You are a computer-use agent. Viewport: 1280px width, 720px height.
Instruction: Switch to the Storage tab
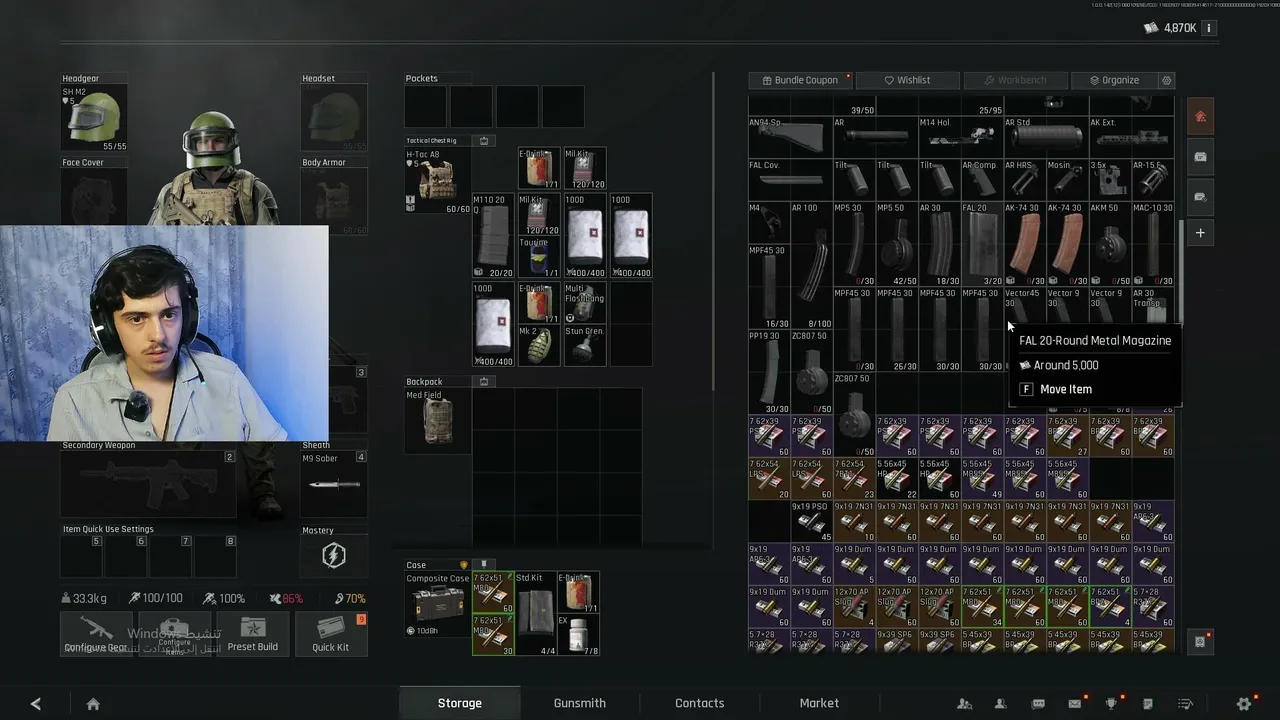tap(460, 703)
